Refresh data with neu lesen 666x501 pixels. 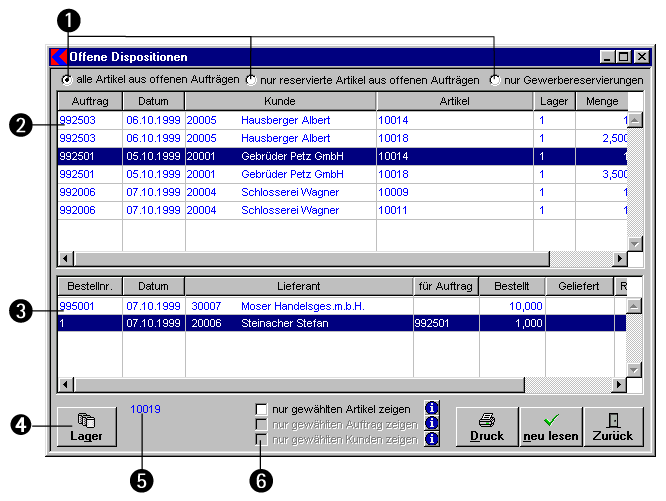tap(550, 426)
